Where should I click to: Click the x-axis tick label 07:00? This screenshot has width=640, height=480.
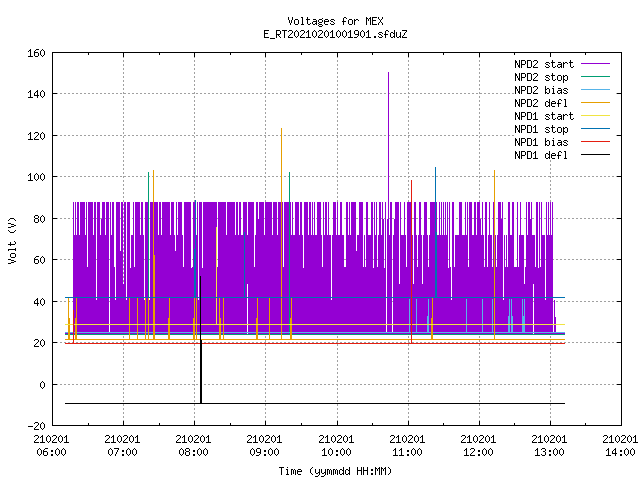(122, 452)
